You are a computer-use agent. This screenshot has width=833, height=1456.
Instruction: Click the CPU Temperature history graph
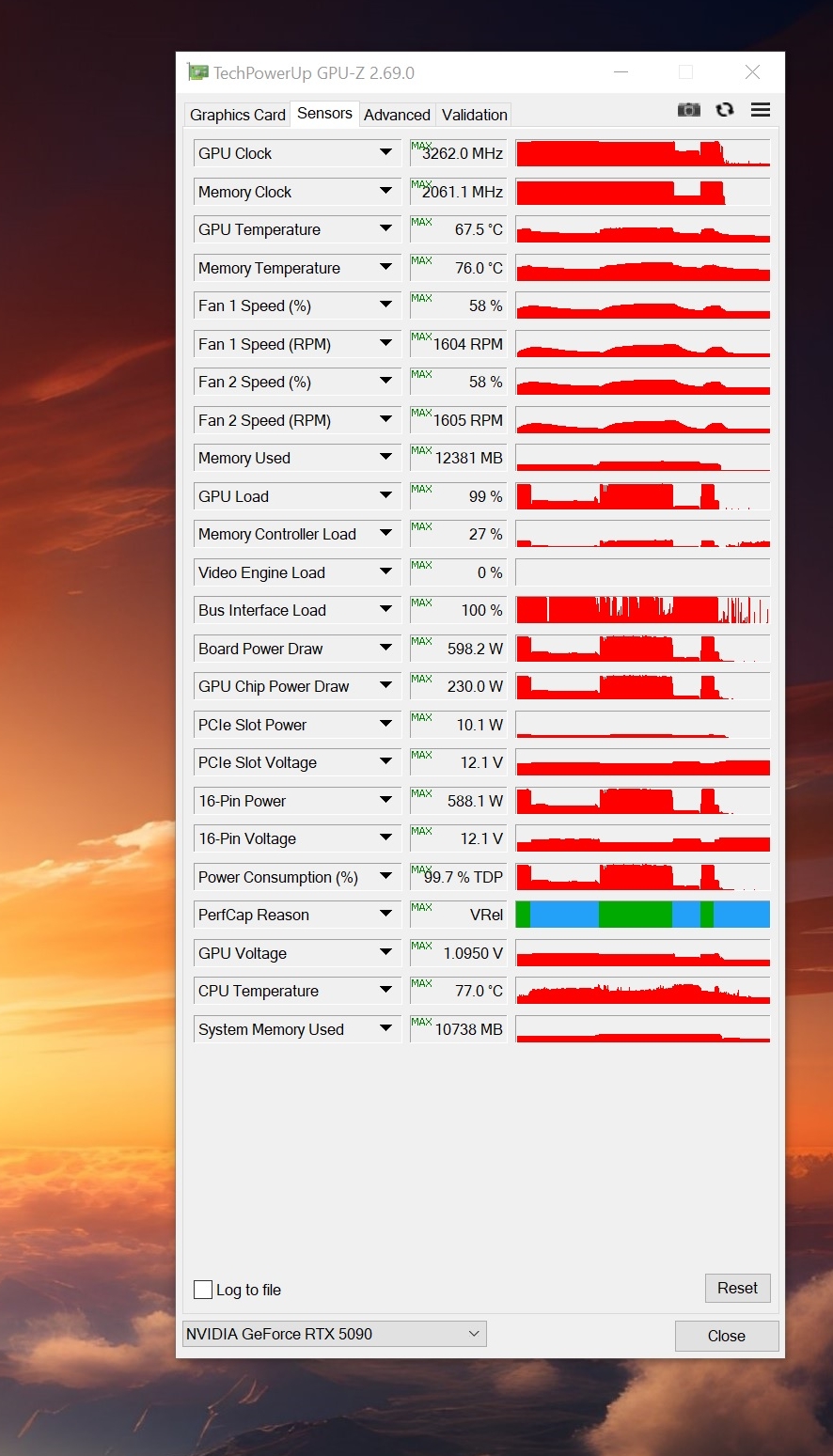pos(643,991)
